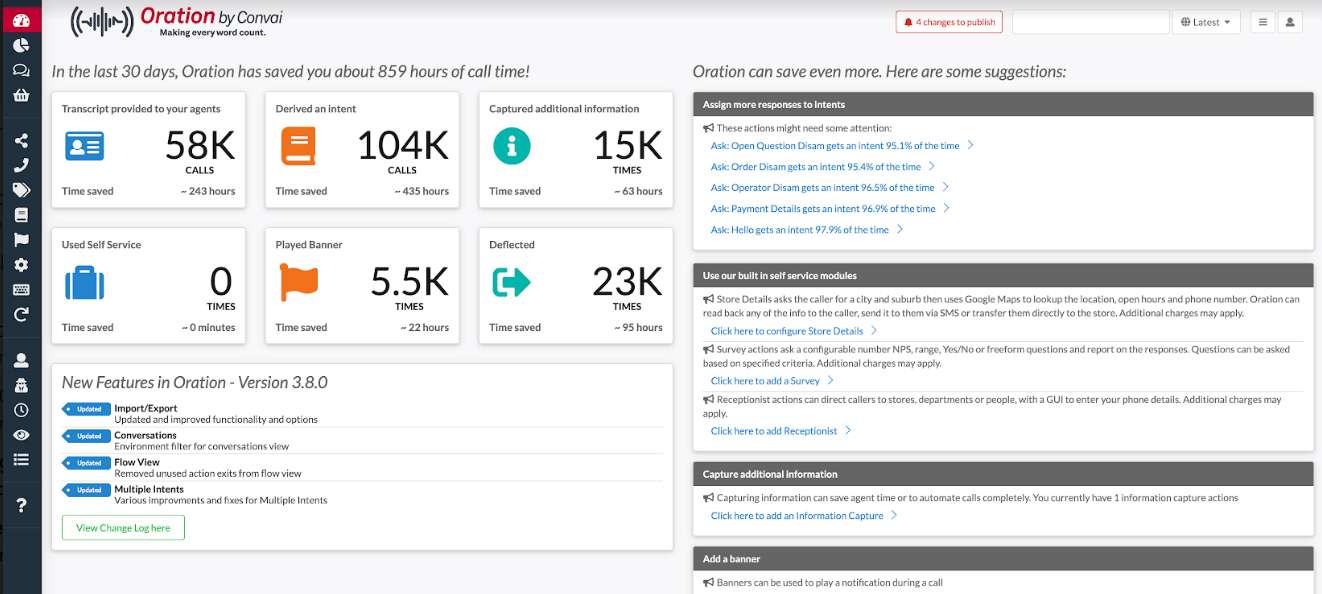Open the Latest version dropdown
Screen dimensions: 1322x594
click(x=1206, y=22)
